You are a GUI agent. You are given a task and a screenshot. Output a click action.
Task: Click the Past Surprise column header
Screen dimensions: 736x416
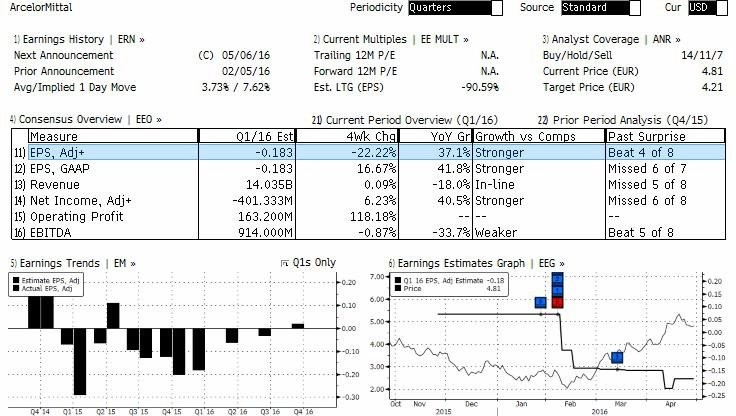pyautogui.click(x=666, y=136)
